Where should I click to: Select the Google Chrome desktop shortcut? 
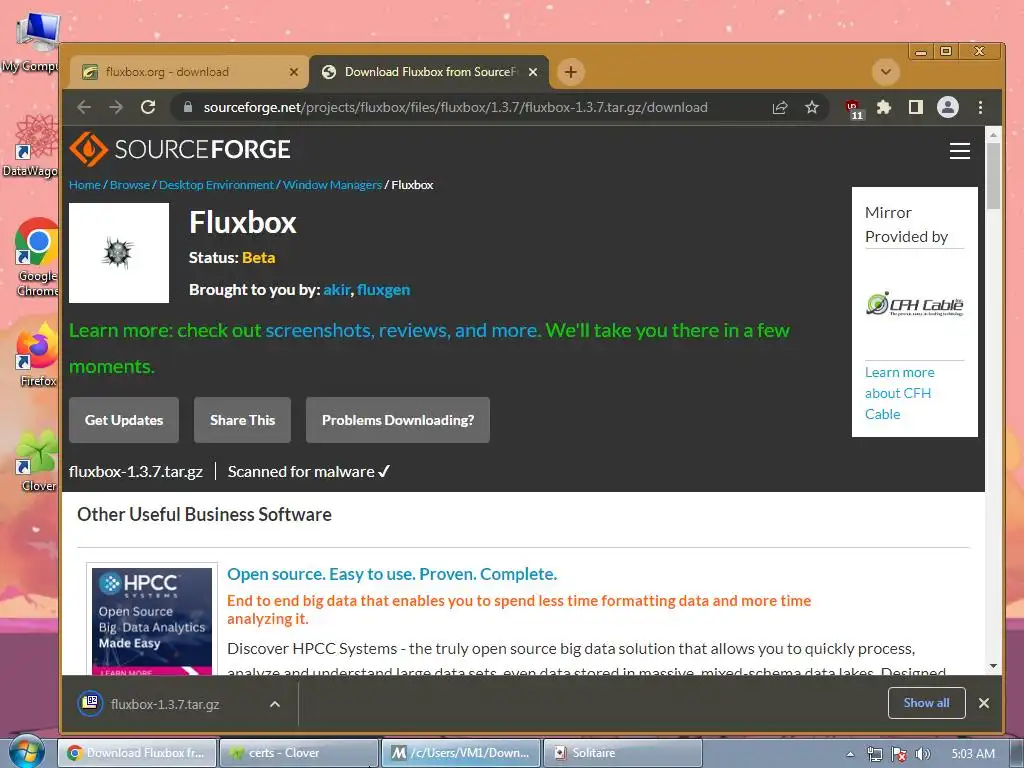tap(37, 257)
